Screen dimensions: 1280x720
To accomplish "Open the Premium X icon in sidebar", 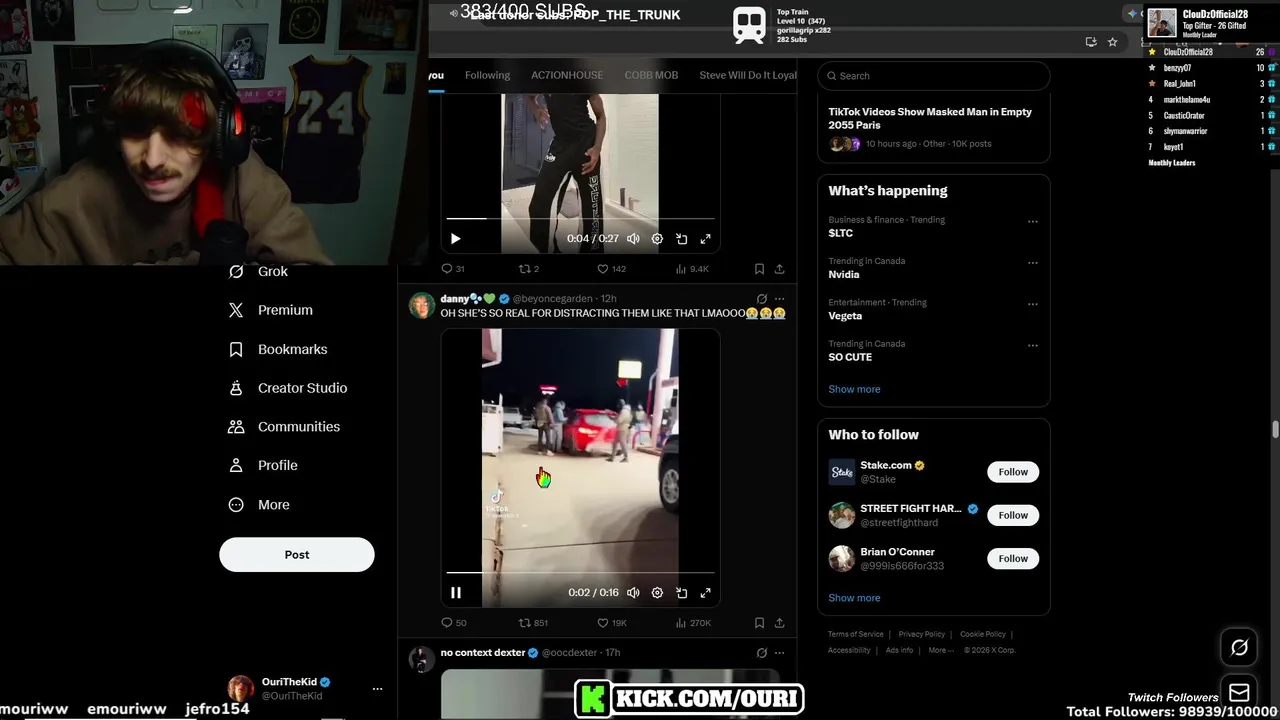I will 236,310.
